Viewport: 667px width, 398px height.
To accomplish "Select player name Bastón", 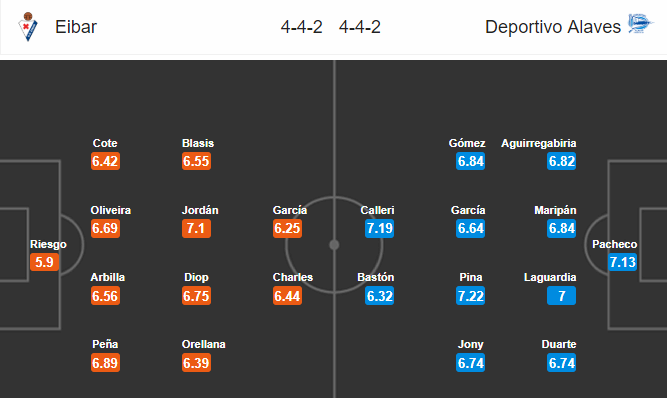I will (x=376, y=277).
